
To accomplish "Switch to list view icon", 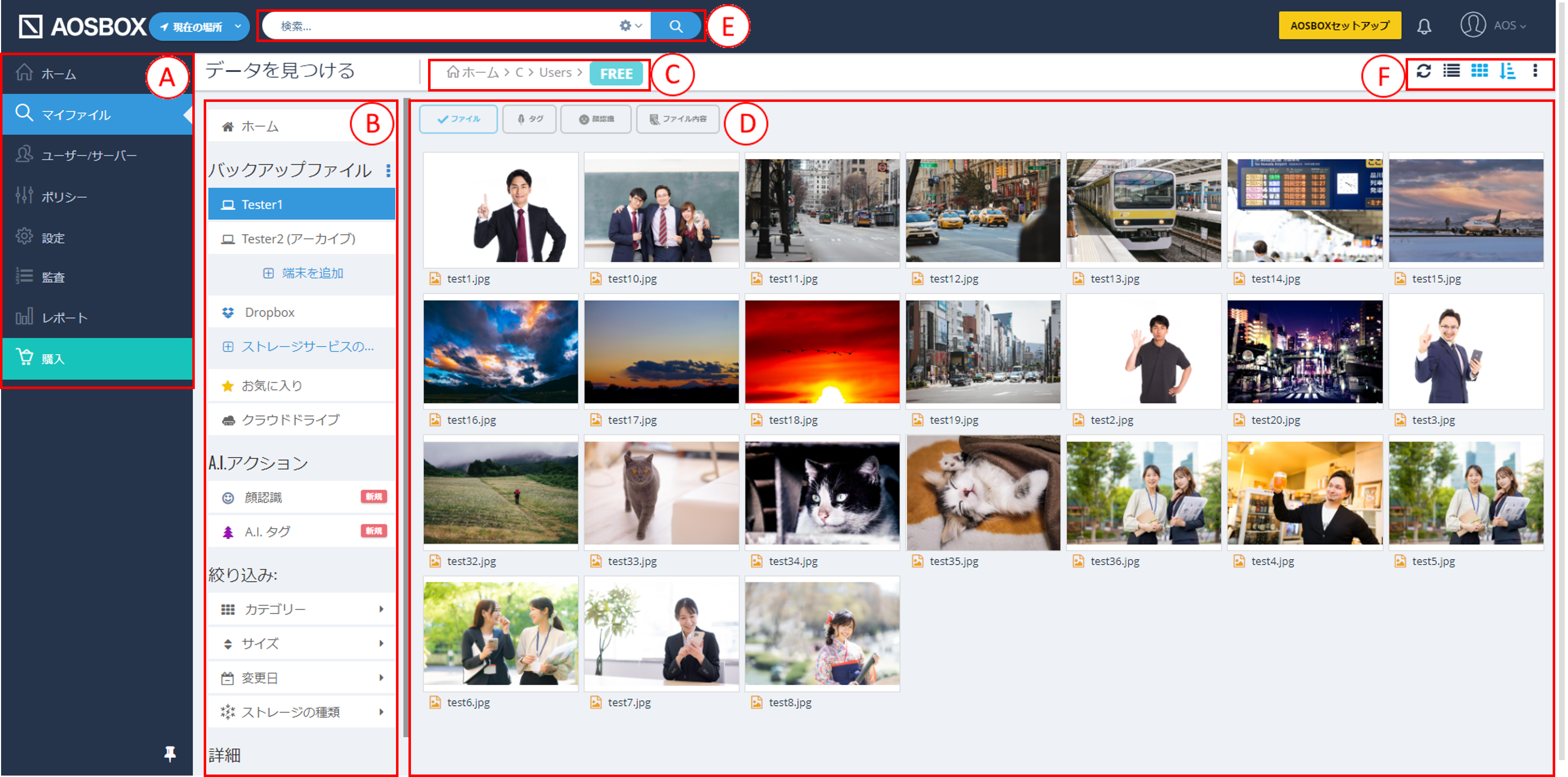I will [1451, 71].
